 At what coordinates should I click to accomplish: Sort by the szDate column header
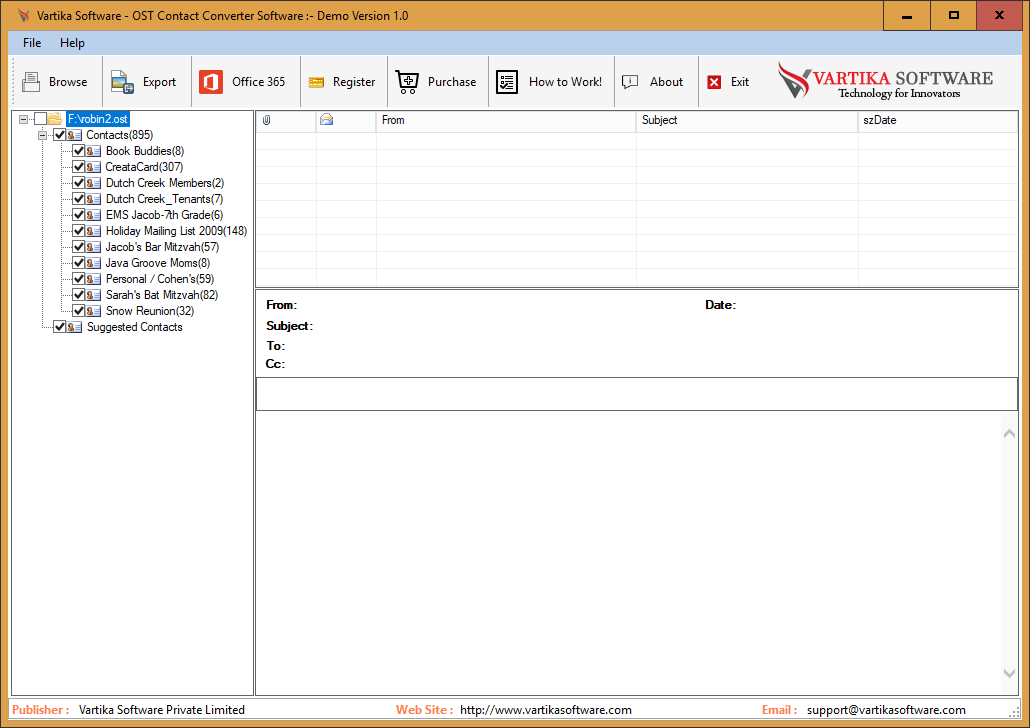(x=938, y=120)
